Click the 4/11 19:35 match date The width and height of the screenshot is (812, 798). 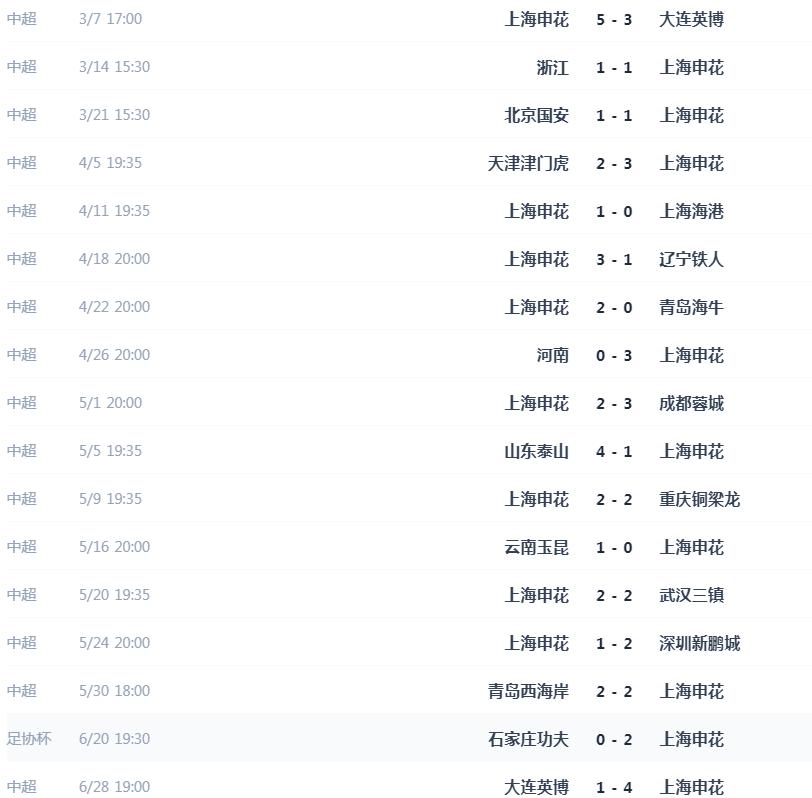coord(114,211)
